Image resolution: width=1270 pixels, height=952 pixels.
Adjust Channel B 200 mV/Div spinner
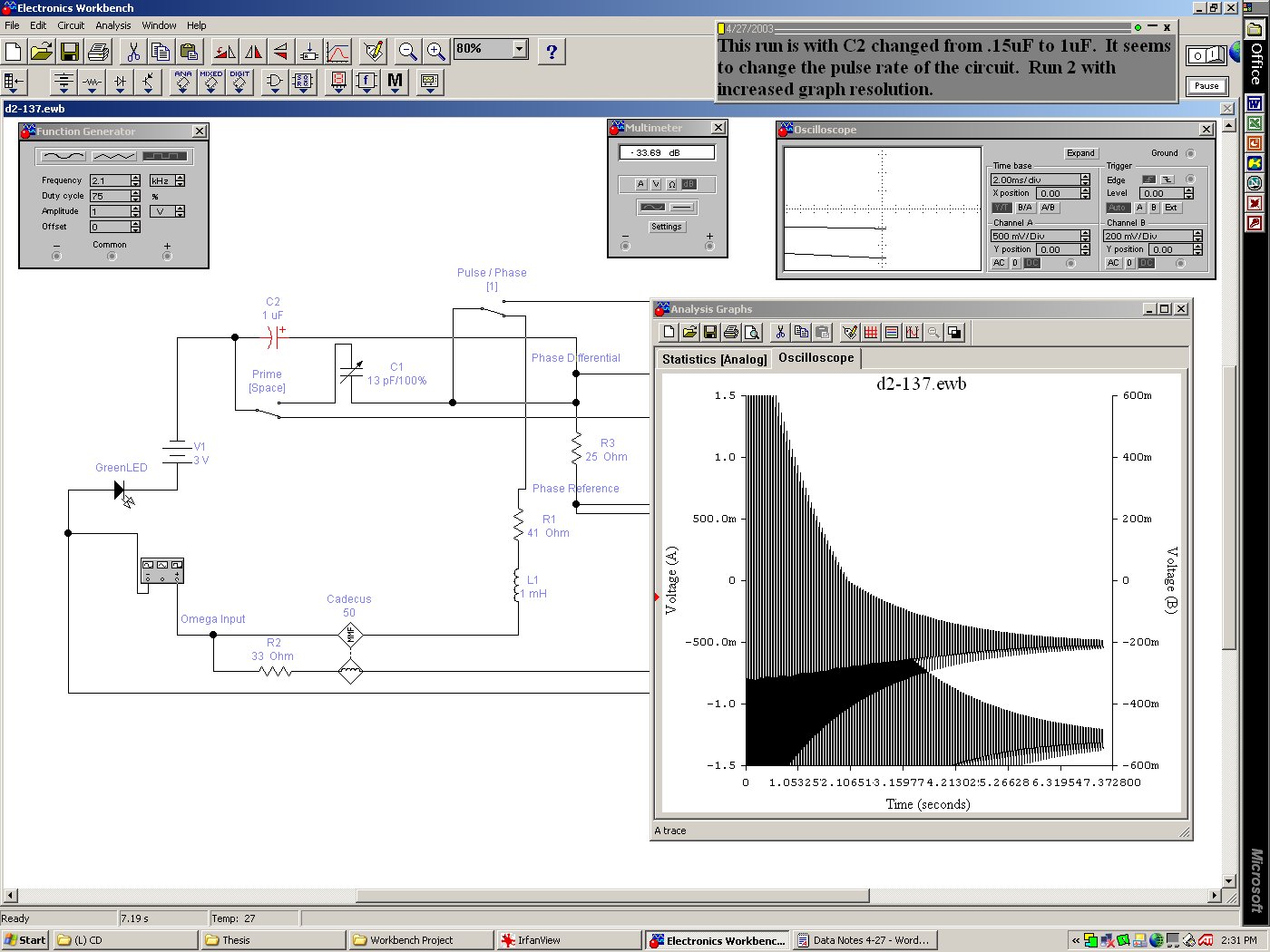click(1197, 236)
